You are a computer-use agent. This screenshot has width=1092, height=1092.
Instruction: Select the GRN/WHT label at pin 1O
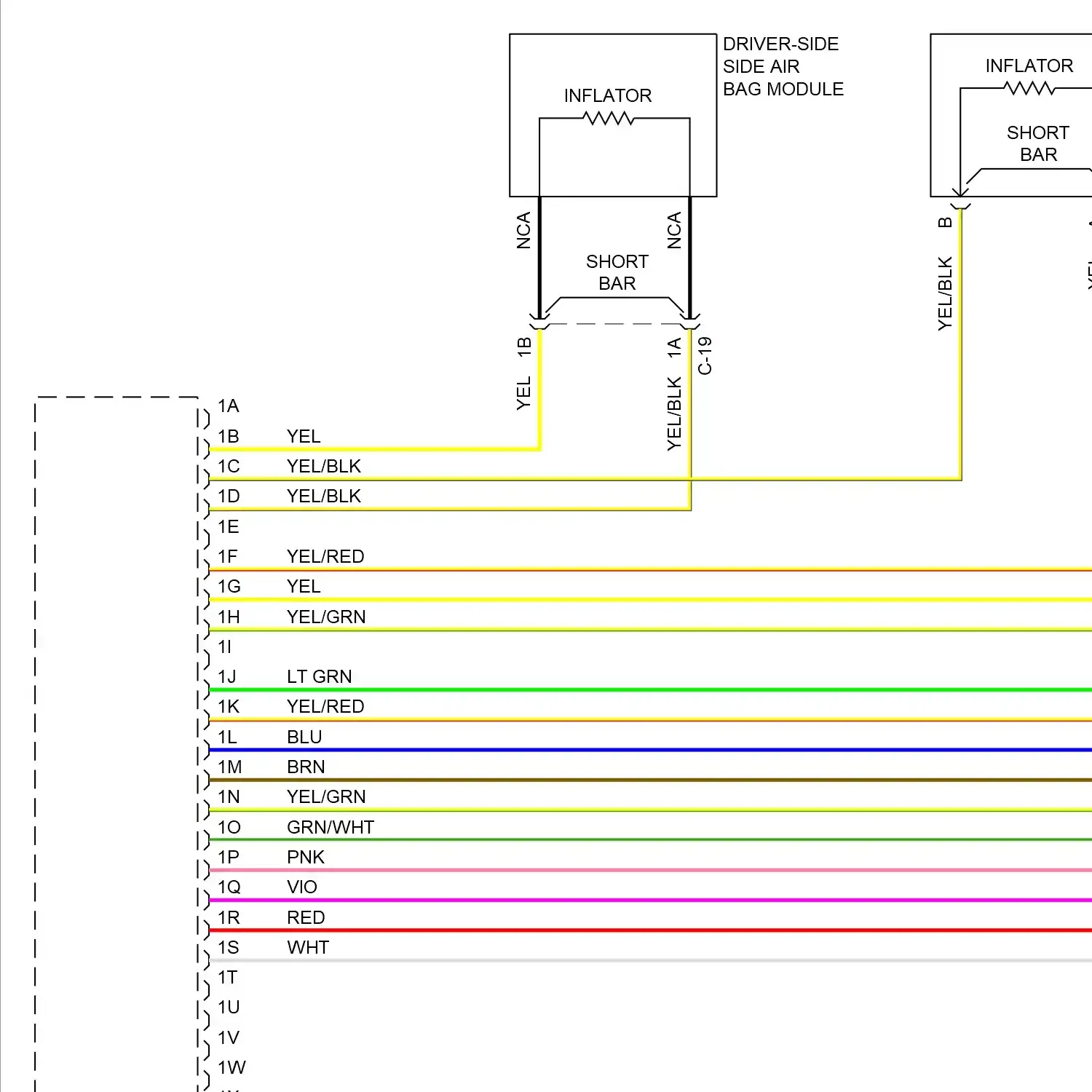click(x=330, y=827)
